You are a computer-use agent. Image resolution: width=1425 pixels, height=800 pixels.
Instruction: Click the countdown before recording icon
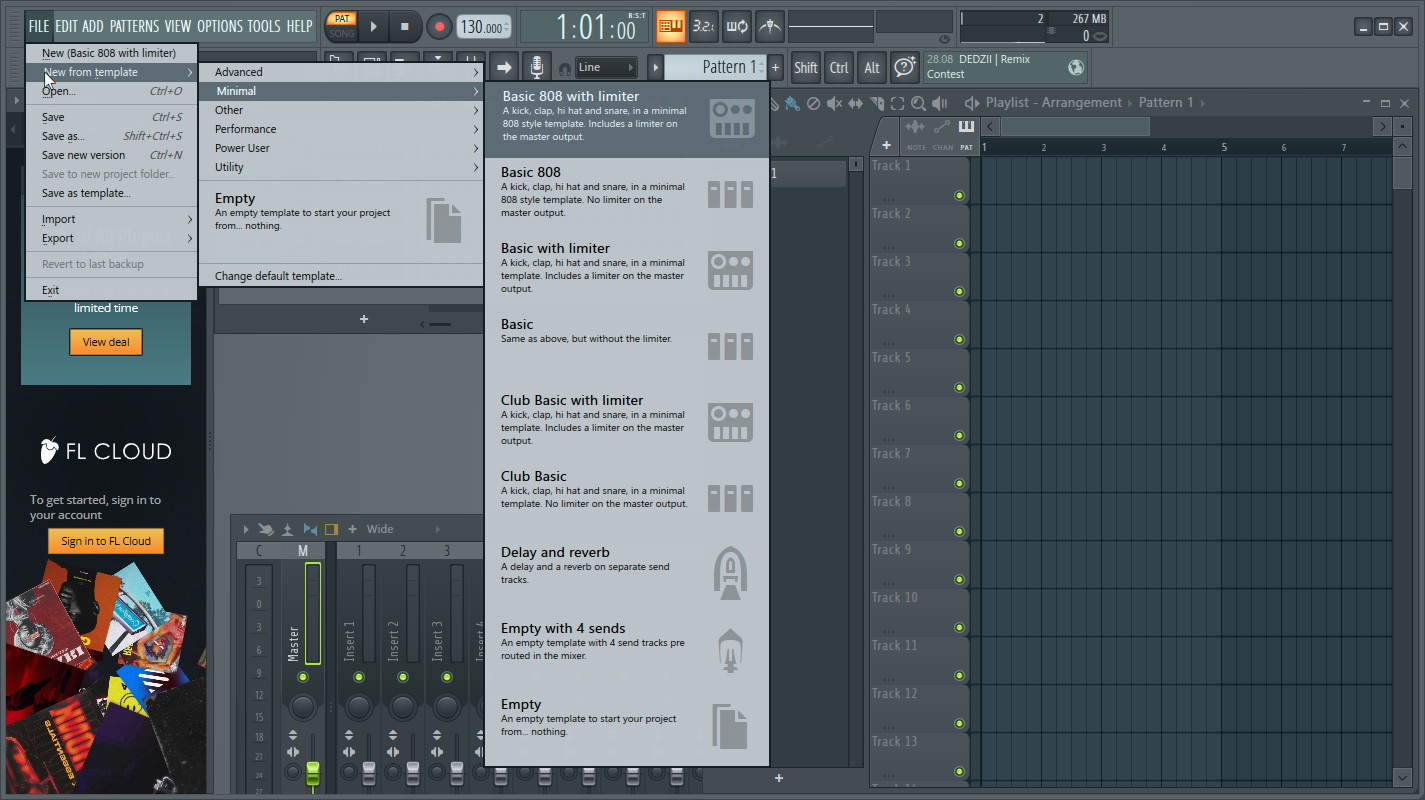704,26
